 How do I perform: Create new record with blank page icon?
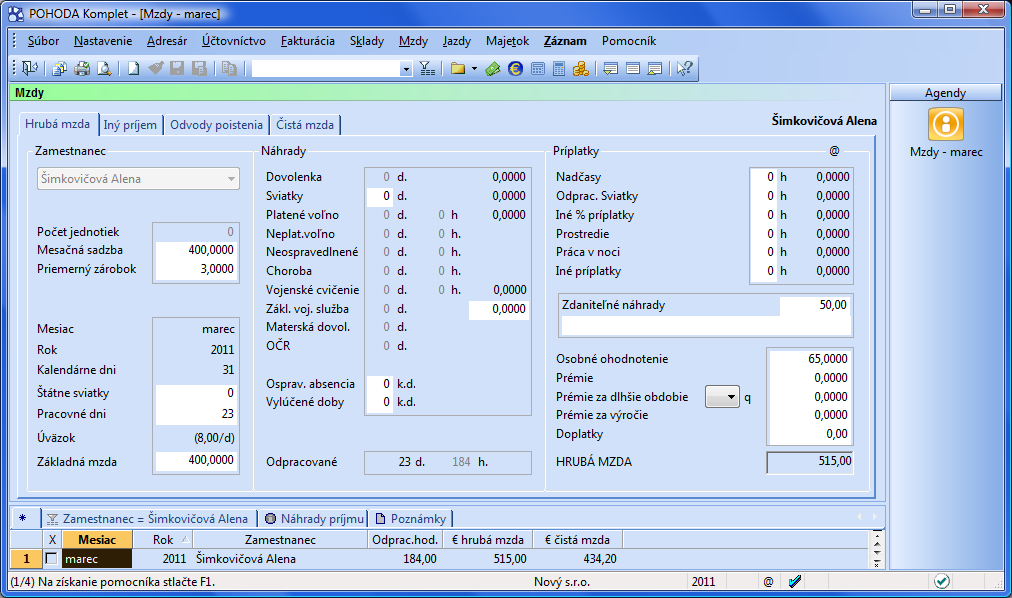(x=134, y=68)
